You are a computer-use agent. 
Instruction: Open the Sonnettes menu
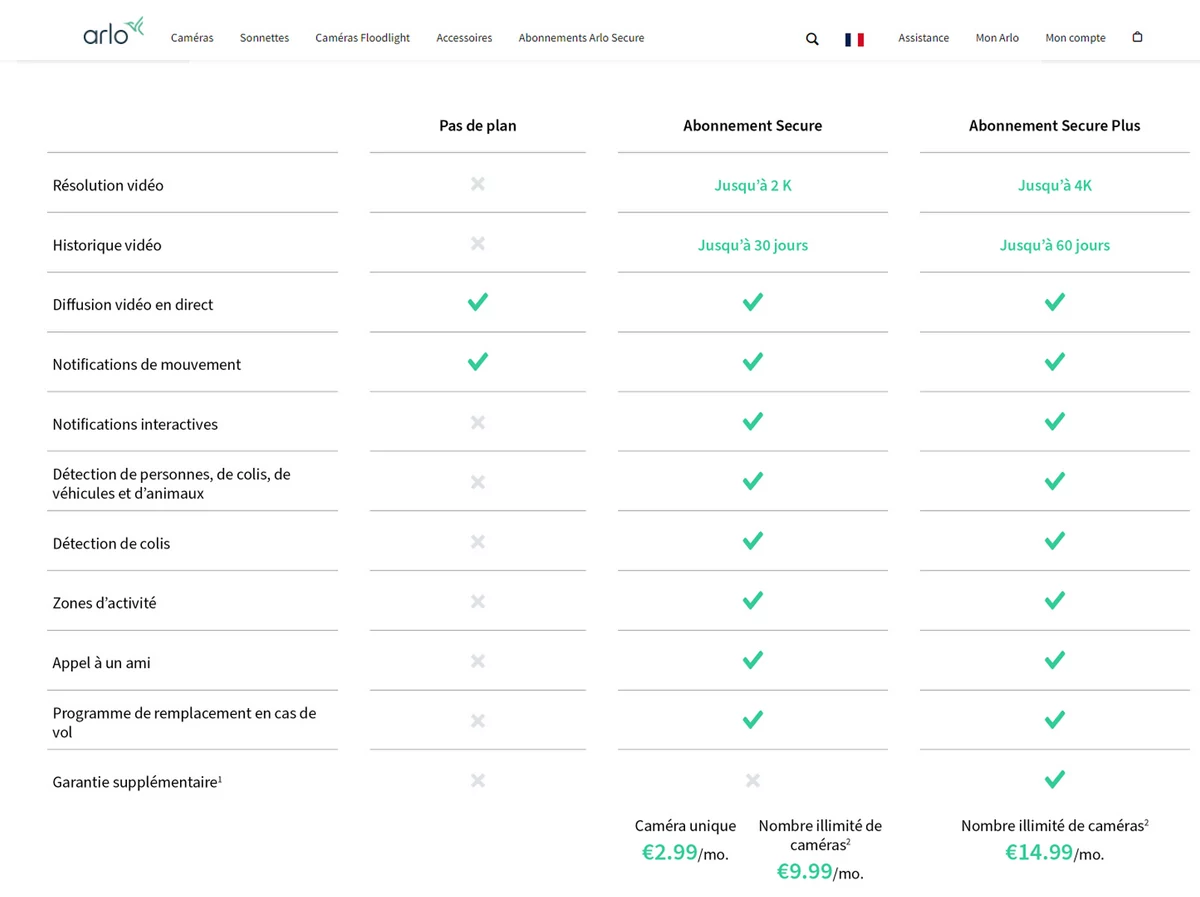coord(264,38)
